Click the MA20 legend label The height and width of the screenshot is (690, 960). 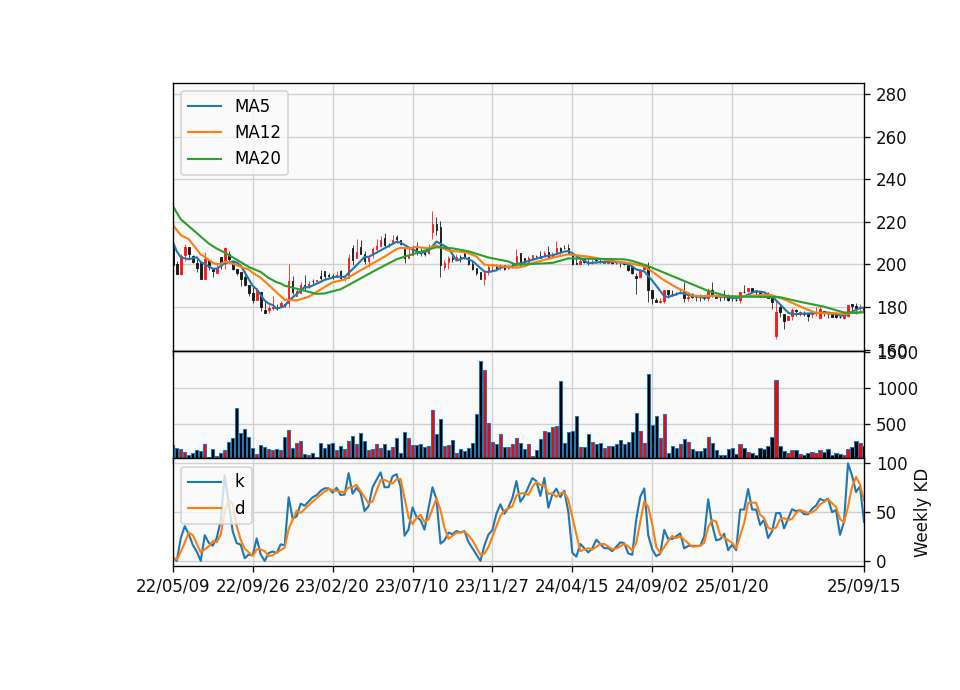(x=257, y=158)
